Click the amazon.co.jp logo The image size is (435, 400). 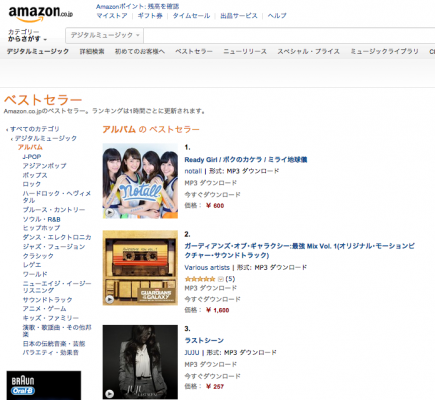click(x=41, y=13)
